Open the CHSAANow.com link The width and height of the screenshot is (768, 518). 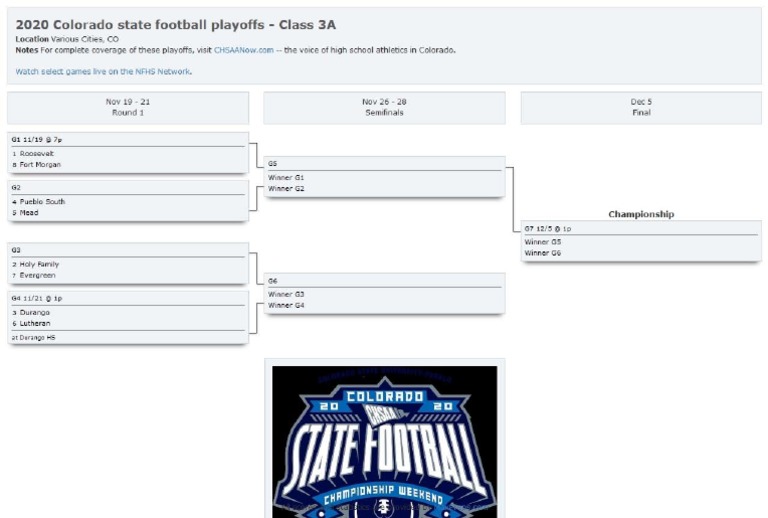tap(243, 50)
